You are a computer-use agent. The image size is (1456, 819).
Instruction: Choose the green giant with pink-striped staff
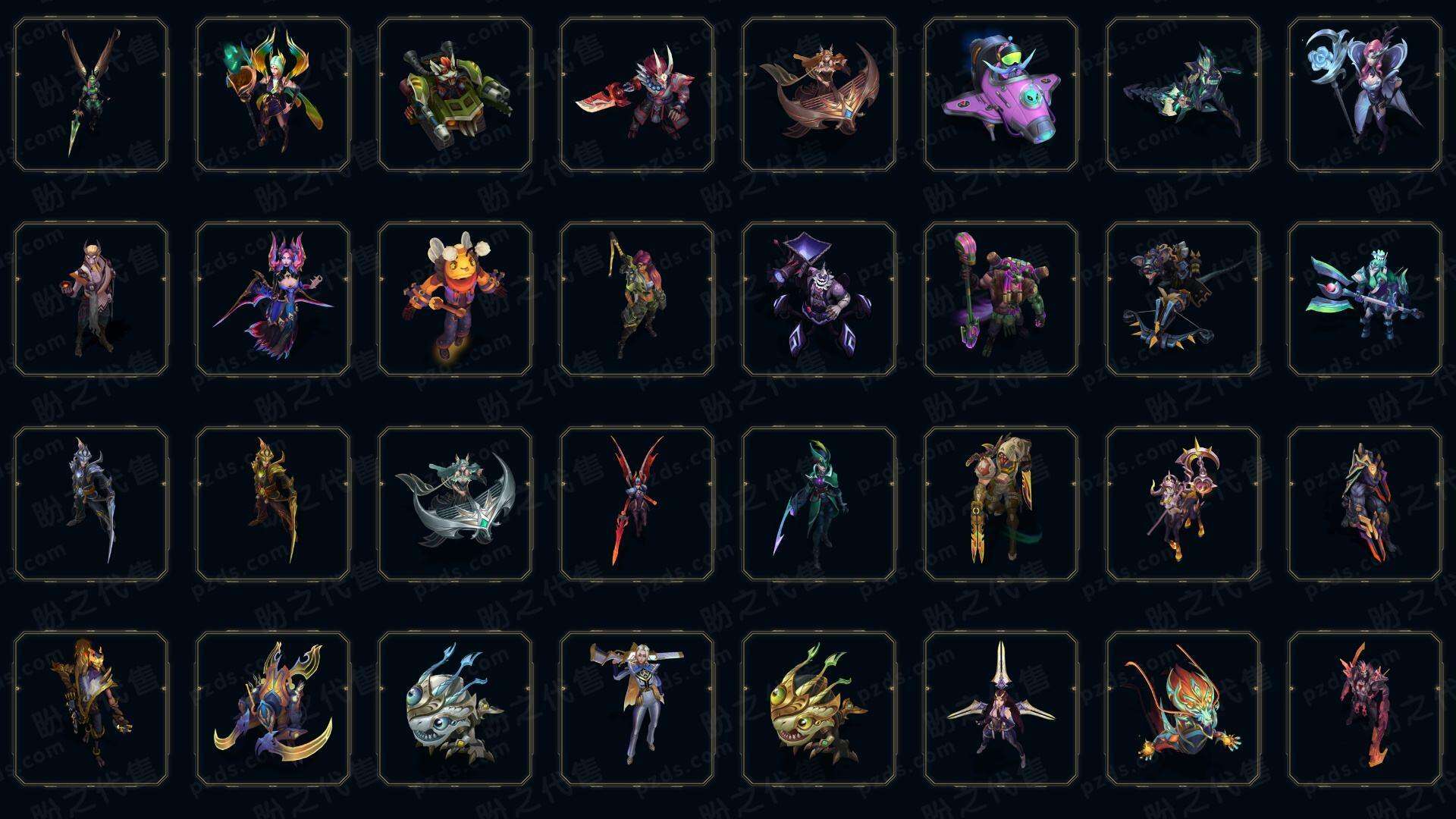[1001, 299]
